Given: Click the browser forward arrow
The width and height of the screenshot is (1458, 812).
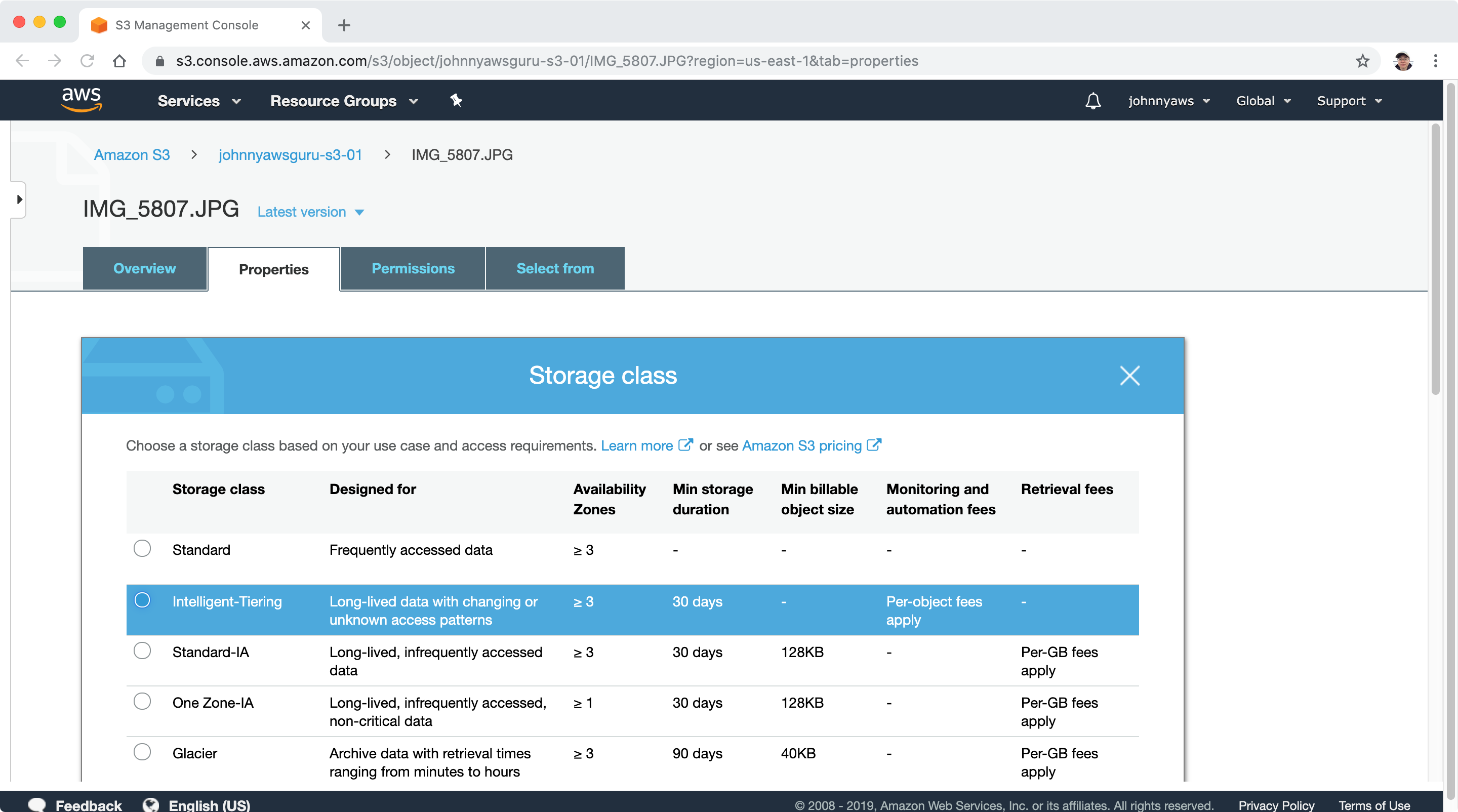Looking at the screenshot, I should 55,61.
